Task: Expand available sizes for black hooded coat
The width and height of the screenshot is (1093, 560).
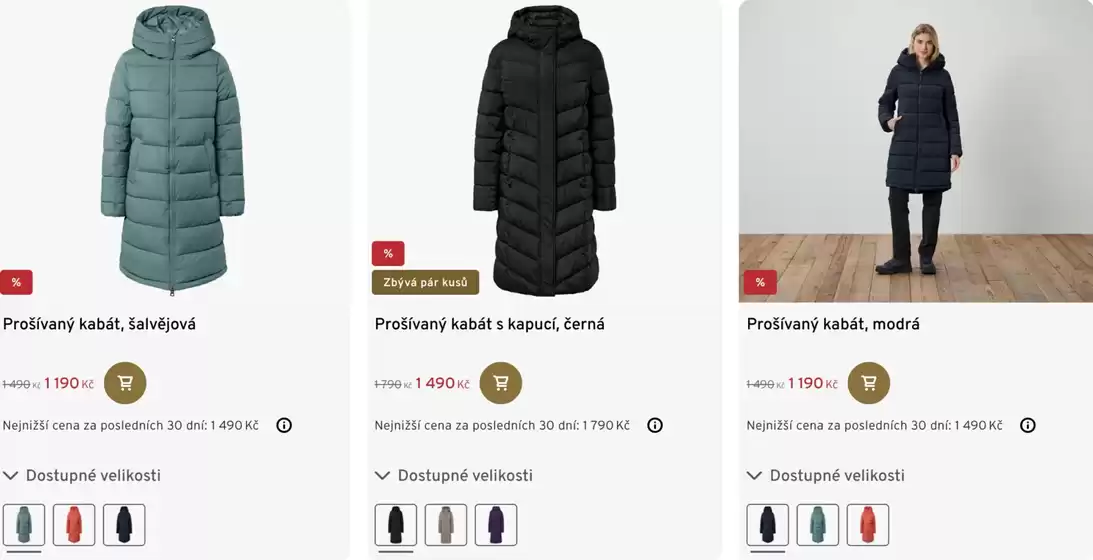Action: pos(454,476)
